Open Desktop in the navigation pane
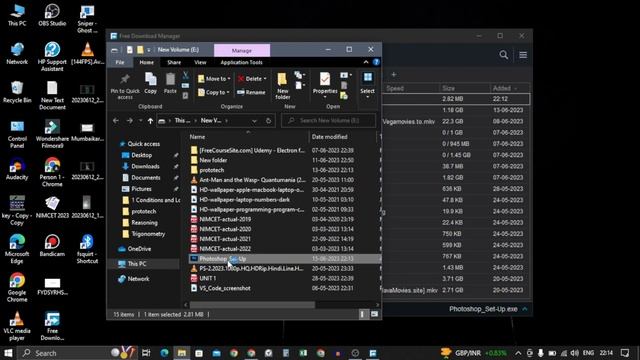Screen dimensions: 640x360 (137, 155)
